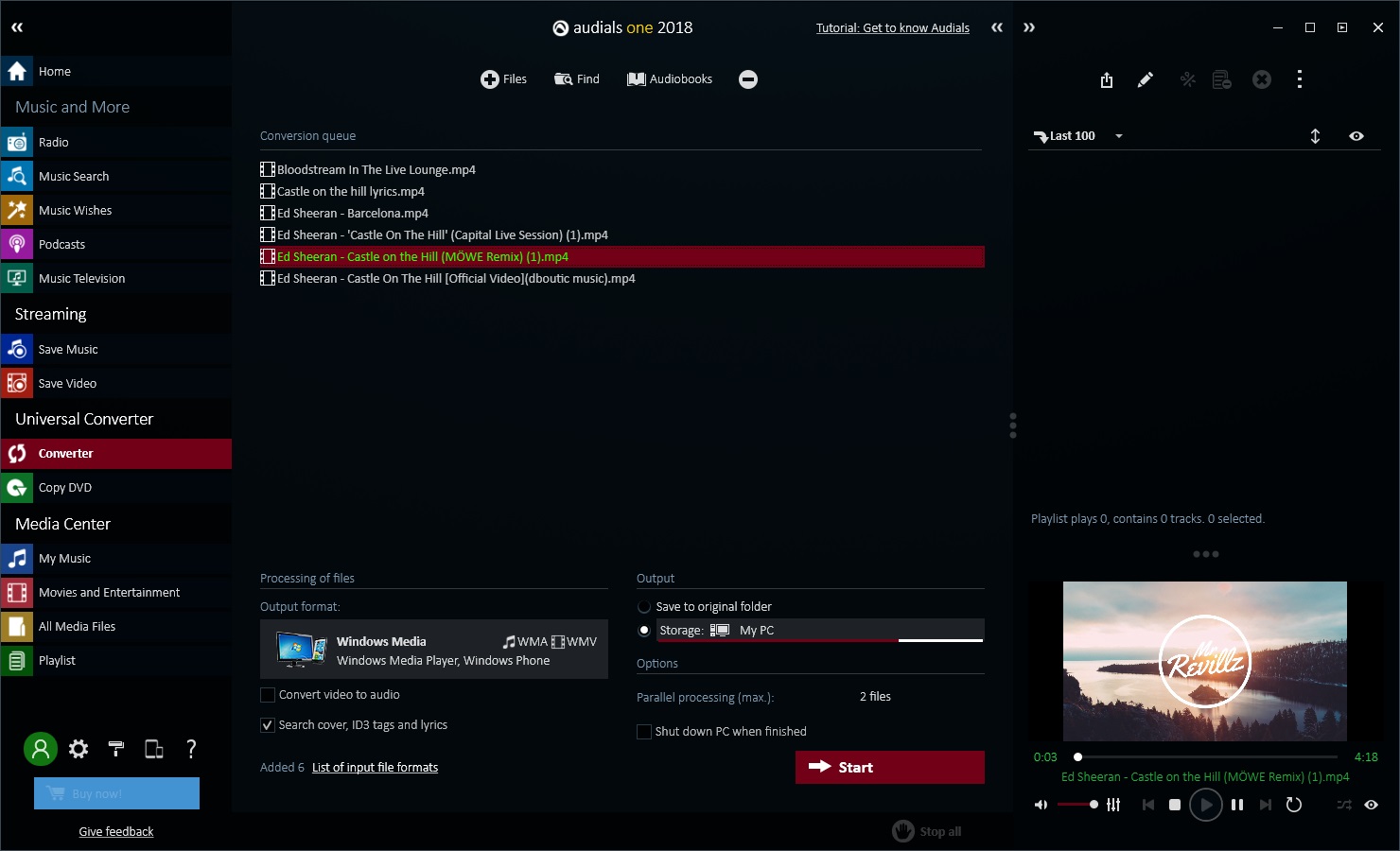This screenshot has width=1400, height=851.
Task: Click the pencil edit icon
Action: tap(1146, 79)
